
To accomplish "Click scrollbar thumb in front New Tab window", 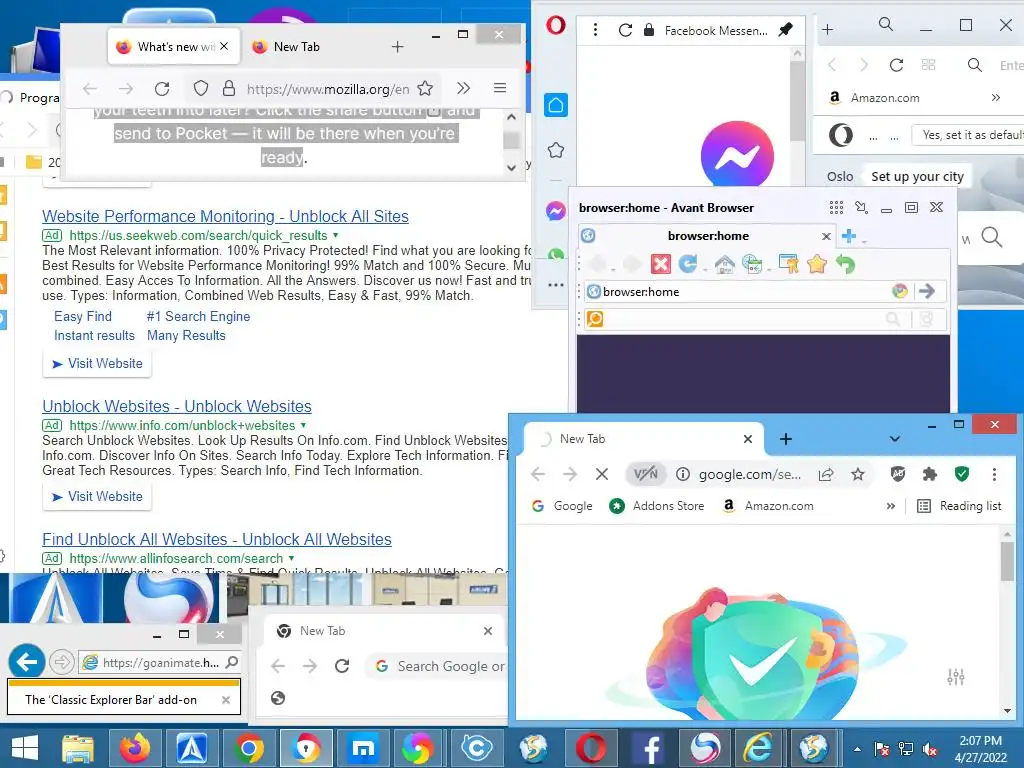I will click(1006, 560).
